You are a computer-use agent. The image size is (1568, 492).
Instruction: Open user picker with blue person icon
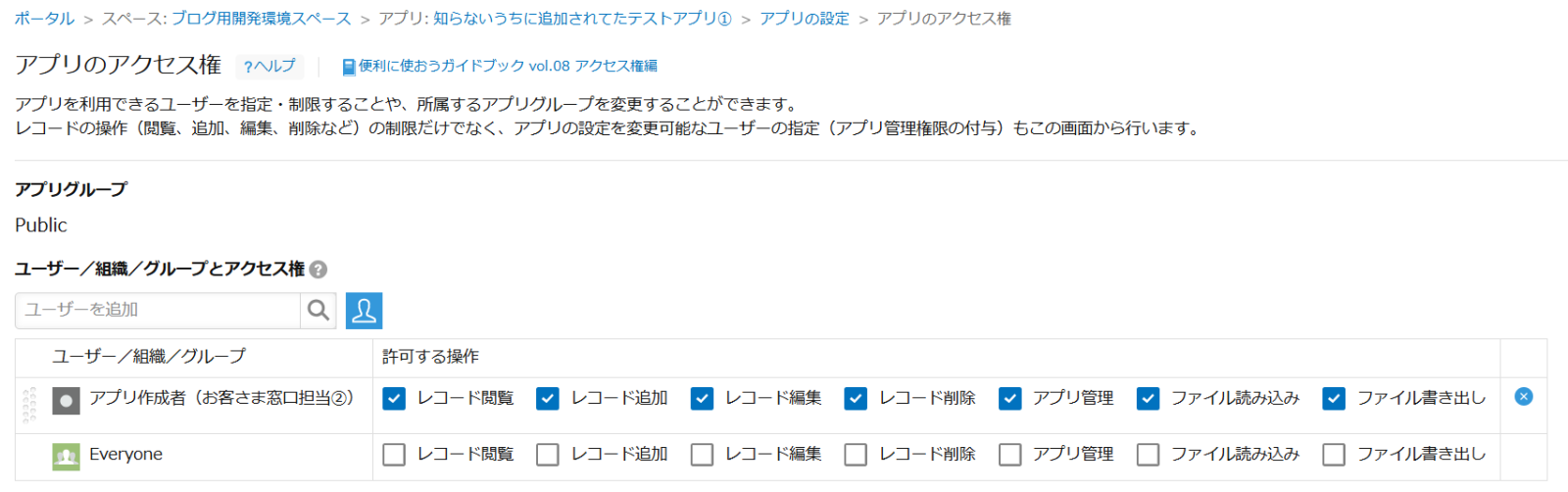[364, 311]
